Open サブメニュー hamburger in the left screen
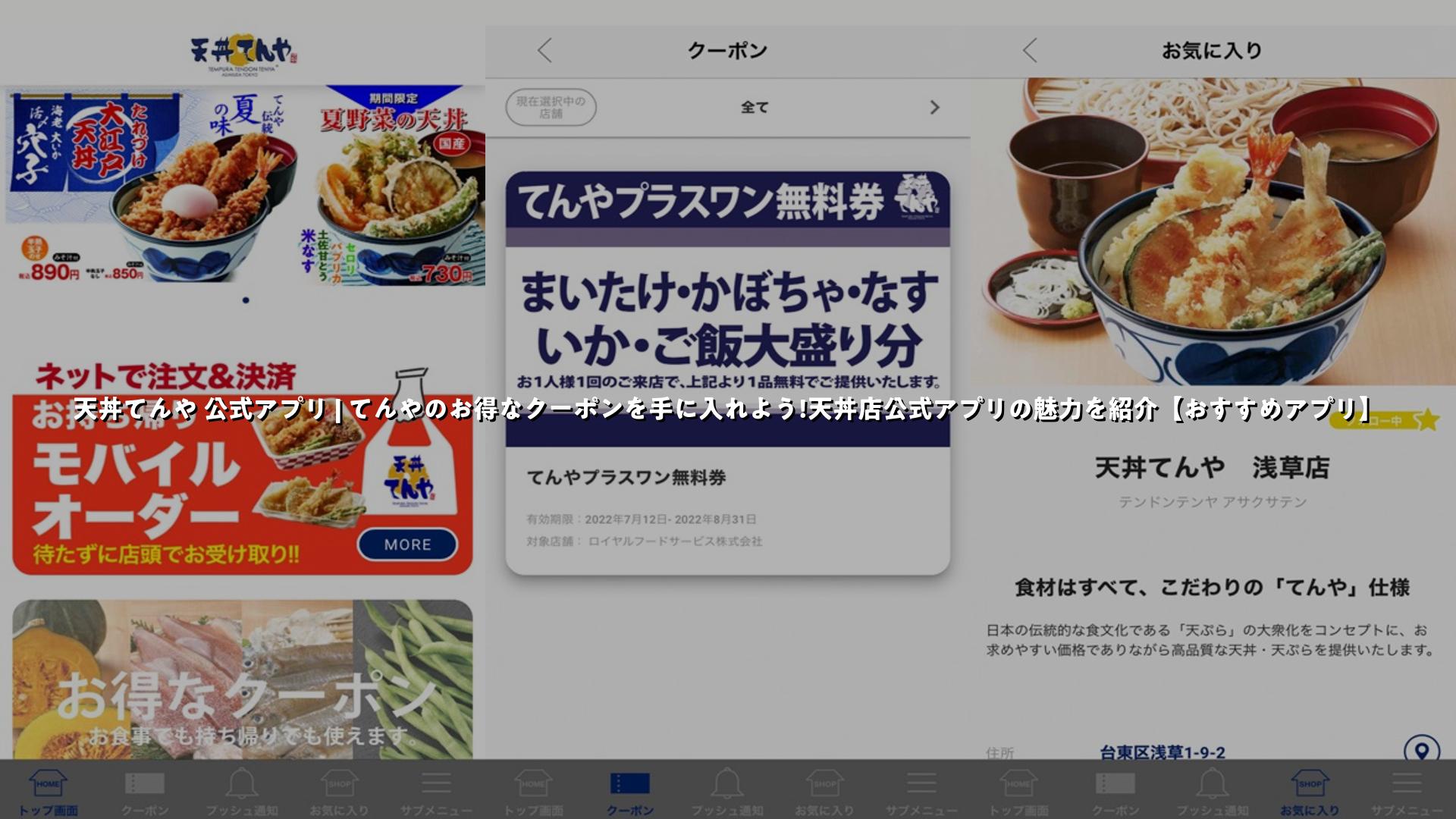Screen dimensions: 1456x819 pyautogui.click(x=436, y=792)
